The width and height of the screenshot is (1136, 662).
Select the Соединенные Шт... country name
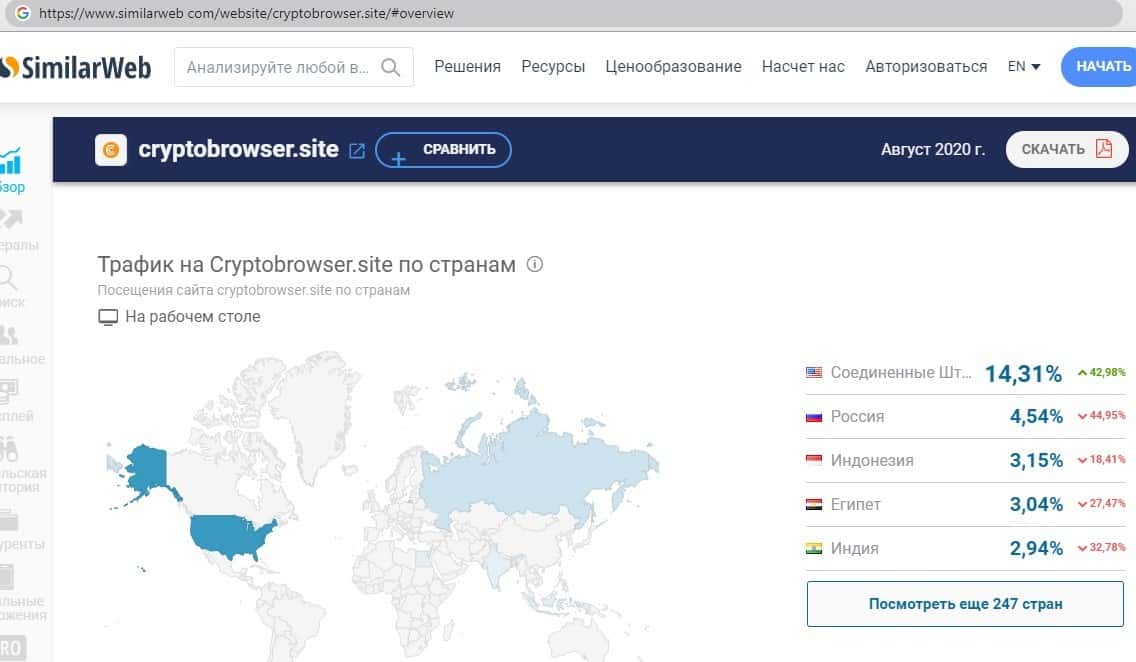901,372
